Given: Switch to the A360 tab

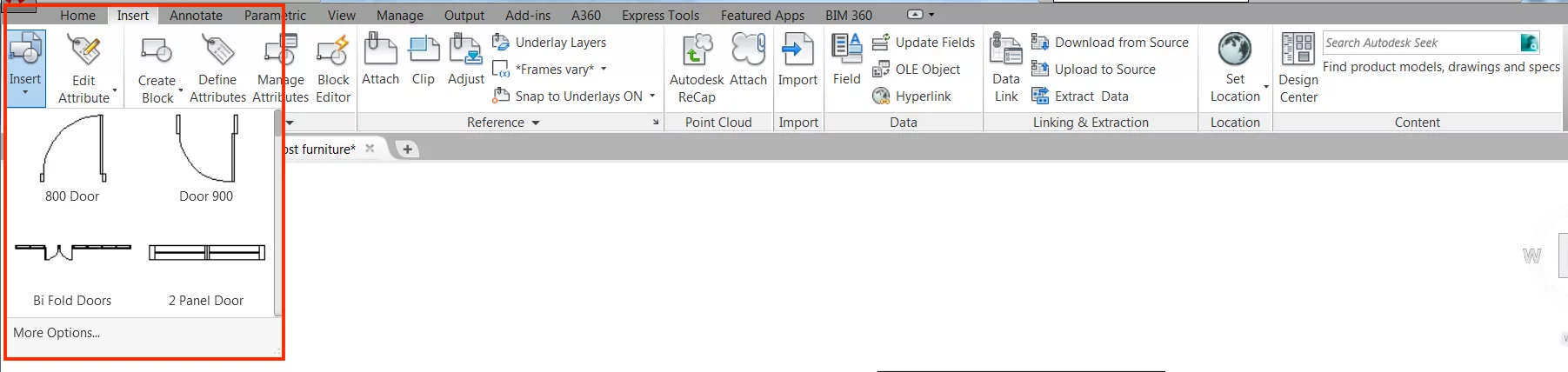Looking at the screenshot, I should click(586, 15).
